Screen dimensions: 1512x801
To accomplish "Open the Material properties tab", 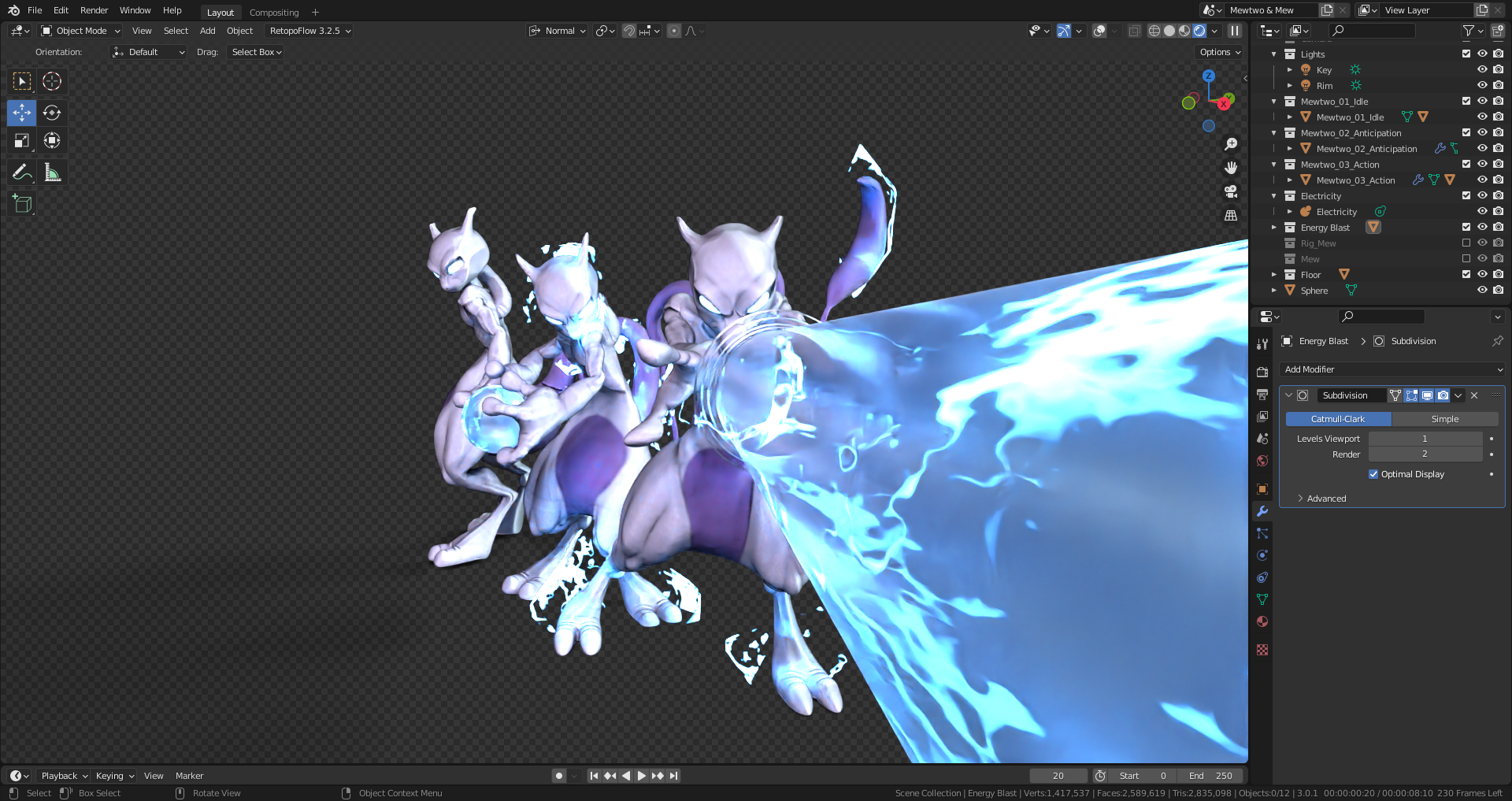I will click(x=1262, y=621).
